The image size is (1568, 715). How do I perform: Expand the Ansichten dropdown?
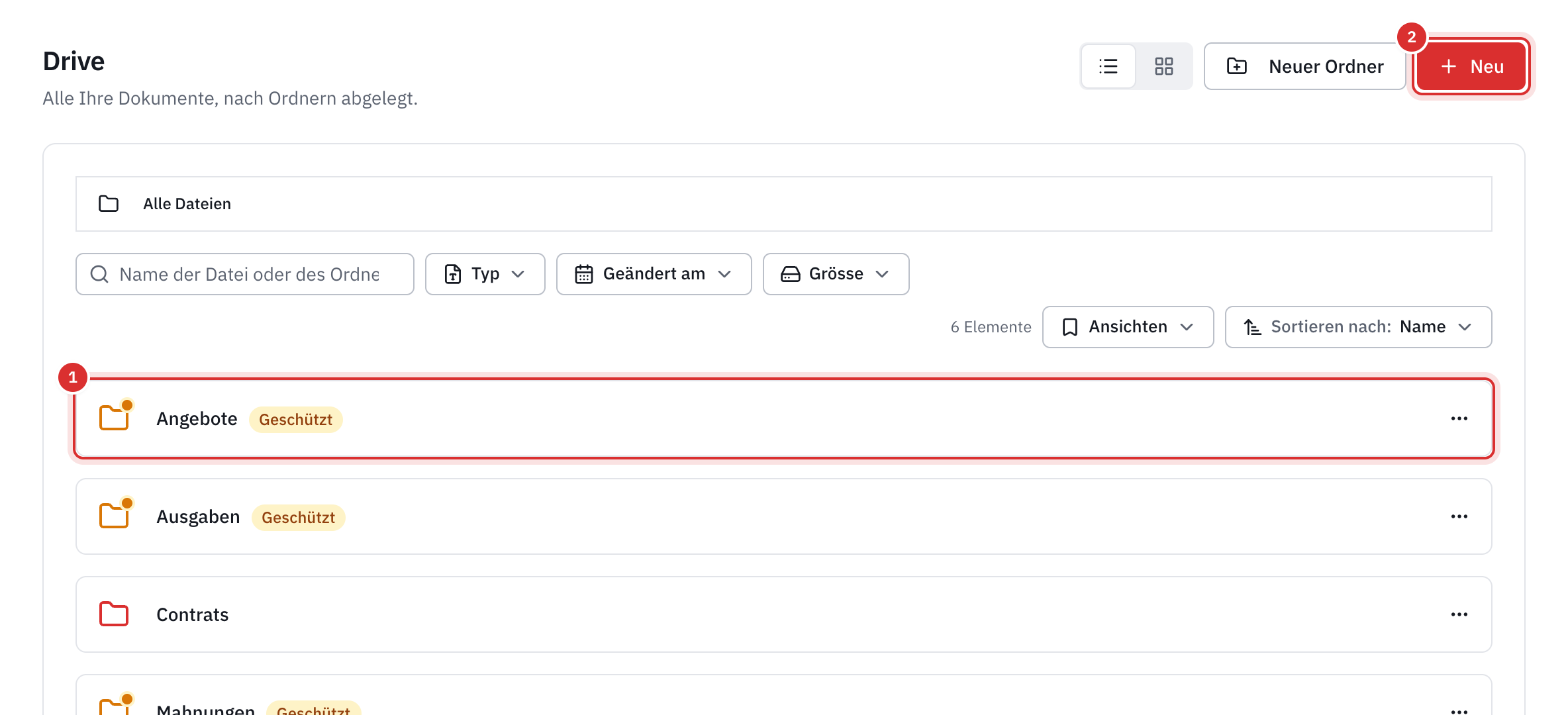tap(1128, 327)
